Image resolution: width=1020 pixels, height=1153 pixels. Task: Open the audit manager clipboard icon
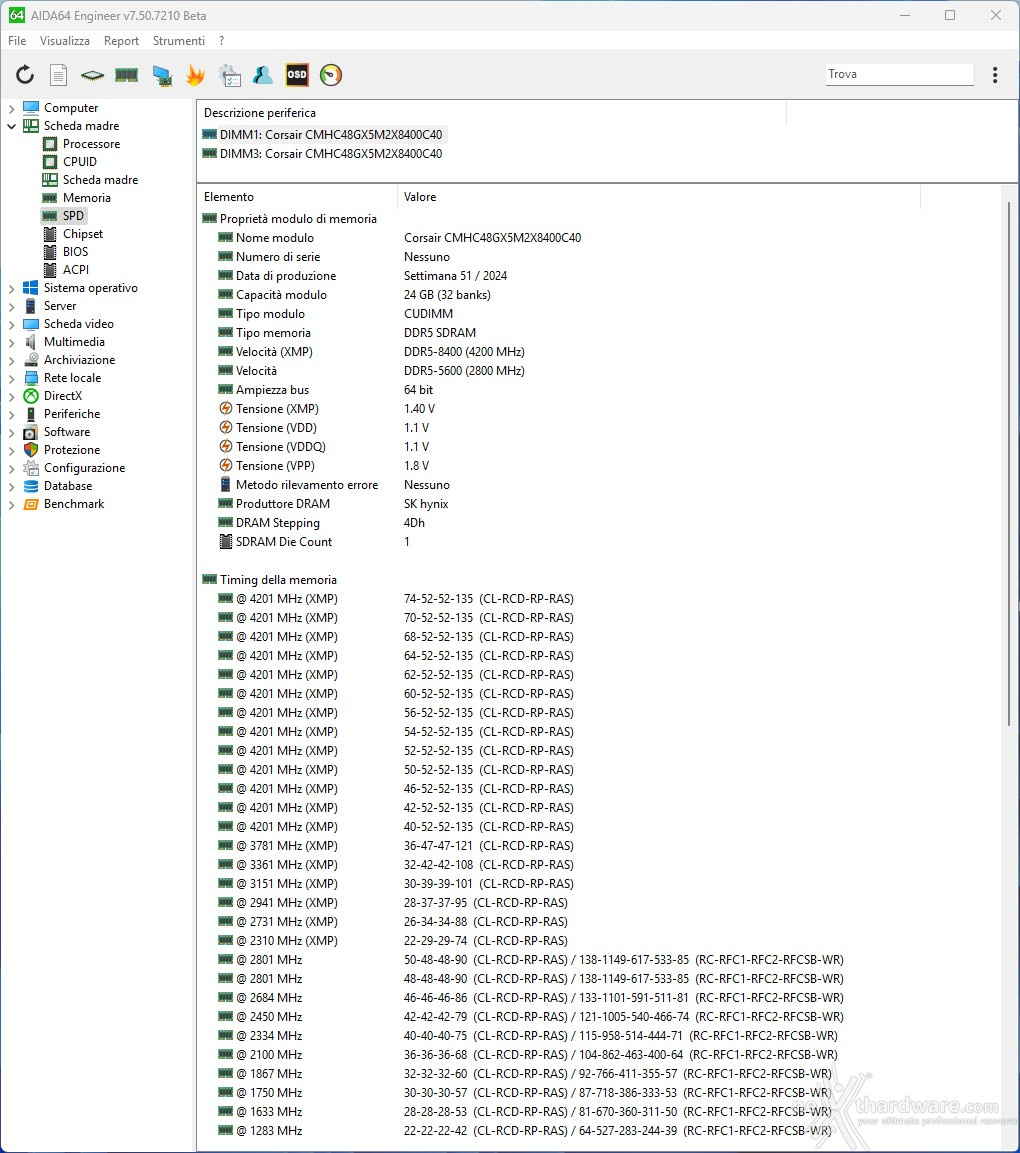(229, 75)
